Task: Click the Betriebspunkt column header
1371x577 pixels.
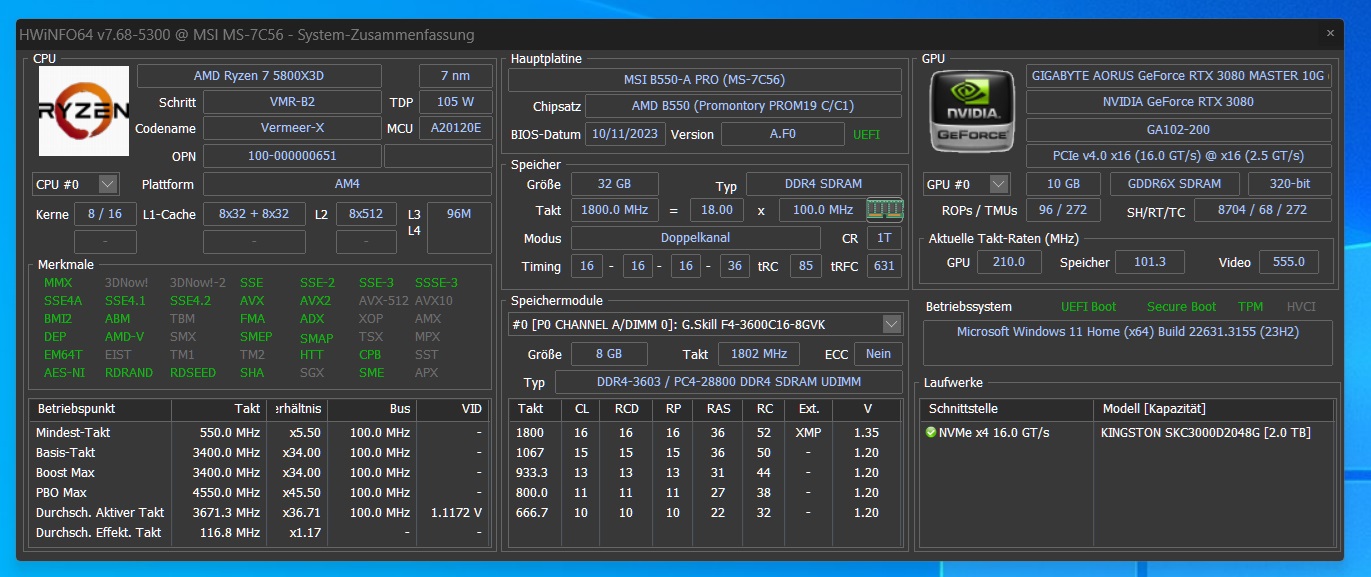Action: coord(101,409)
